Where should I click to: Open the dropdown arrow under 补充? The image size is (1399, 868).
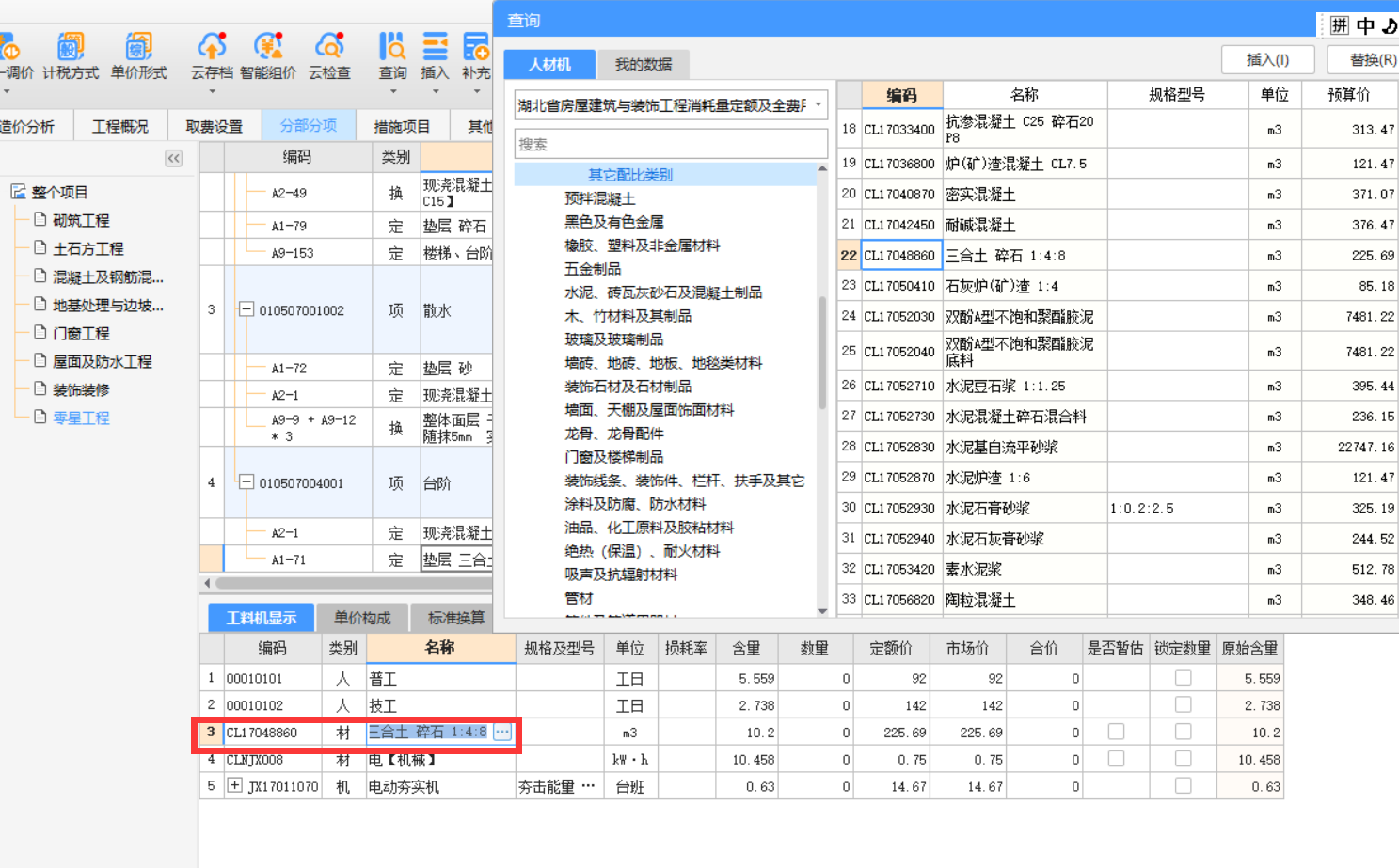coord(476,92)
